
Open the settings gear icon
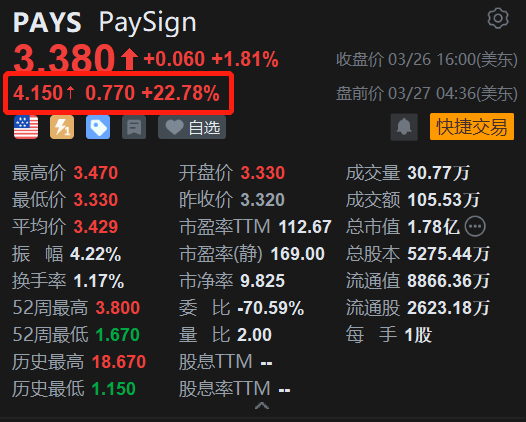(x=498, y=18)
